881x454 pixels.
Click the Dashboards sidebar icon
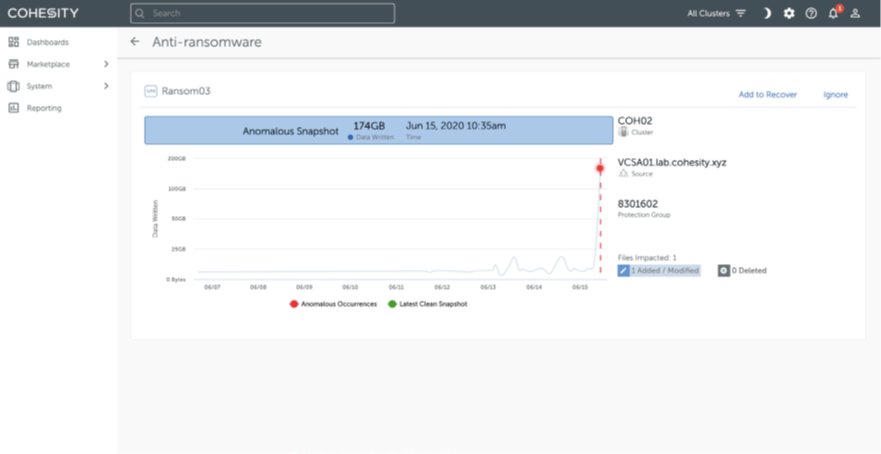(13, 42)
